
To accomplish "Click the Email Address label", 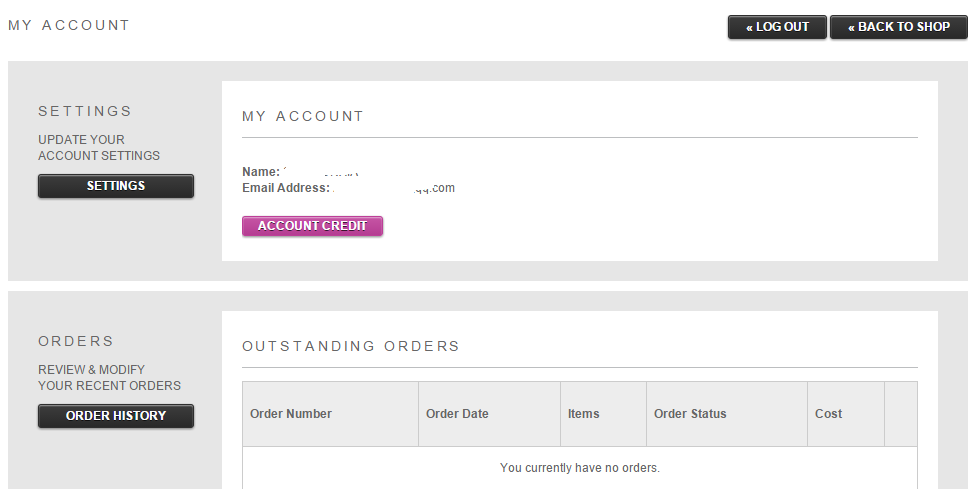I will [286, 188].
